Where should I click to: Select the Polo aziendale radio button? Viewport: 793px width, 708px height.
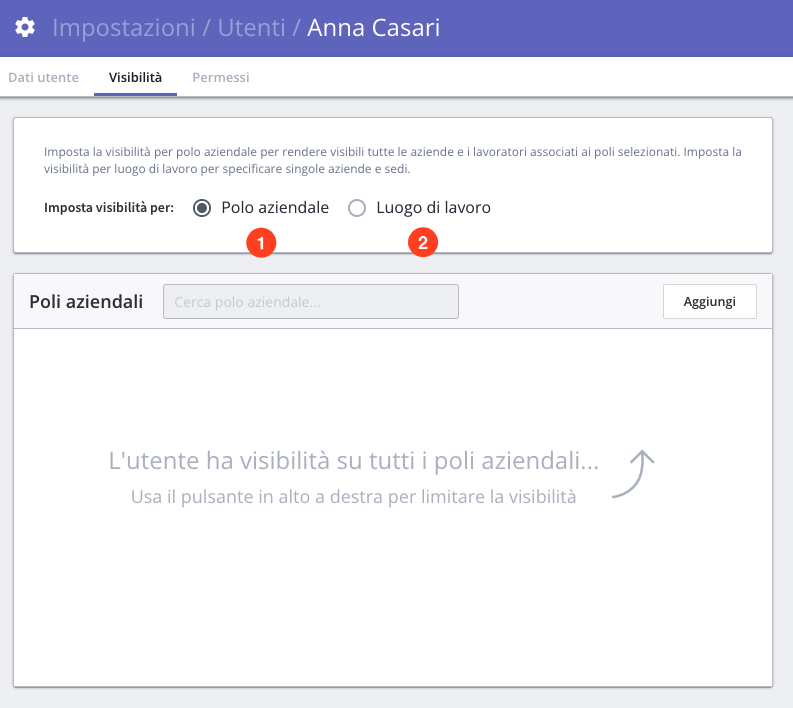(x=202, y=208)
